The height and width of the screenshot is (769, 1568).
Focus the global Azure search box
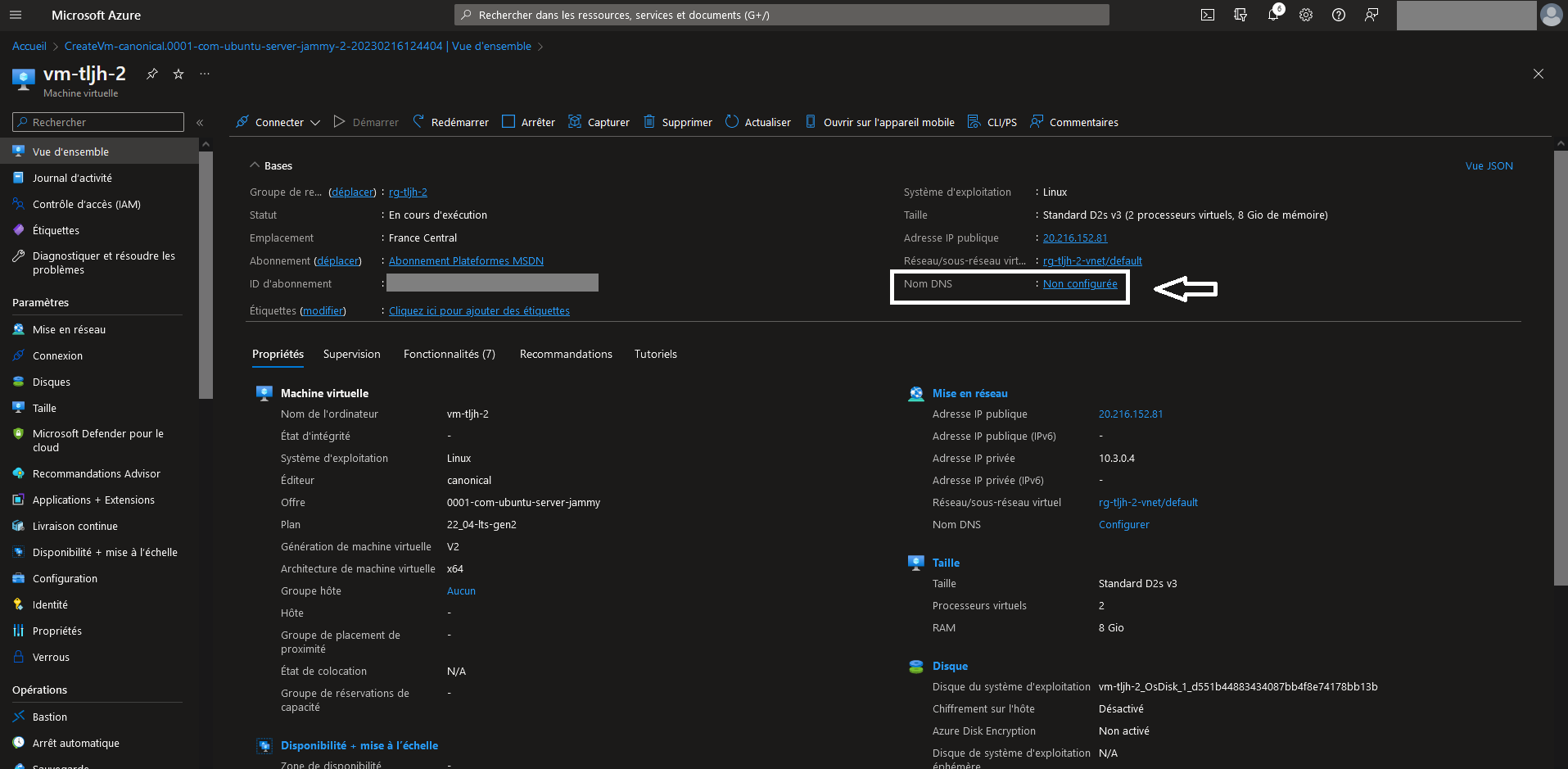click(782, 15)
